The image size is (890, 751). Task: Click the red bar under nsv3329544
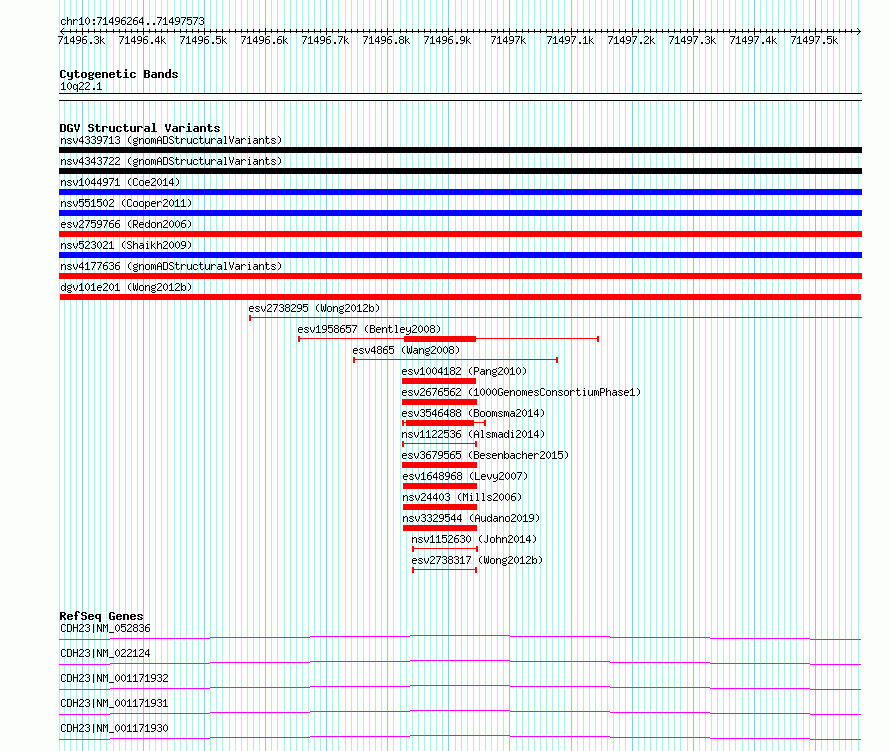click(440, 528)
